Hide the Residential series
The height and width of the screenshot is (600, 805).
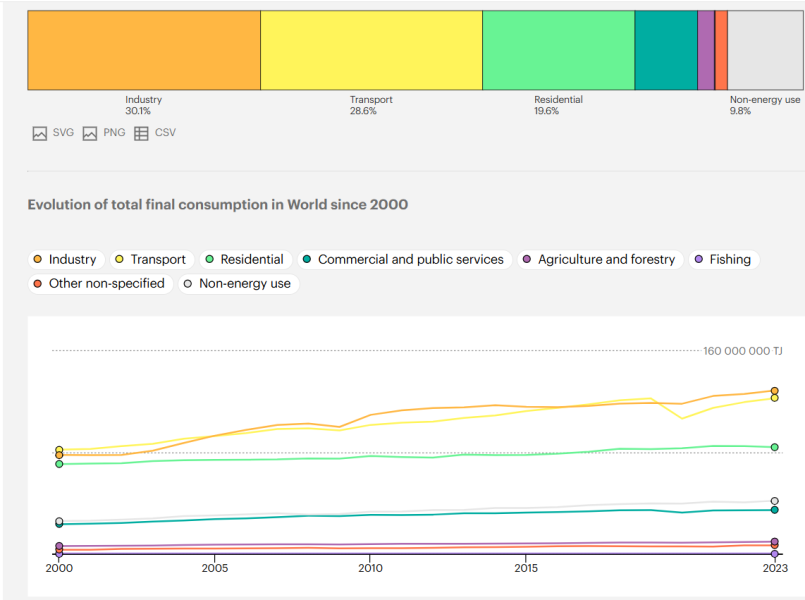pos(244,259)
